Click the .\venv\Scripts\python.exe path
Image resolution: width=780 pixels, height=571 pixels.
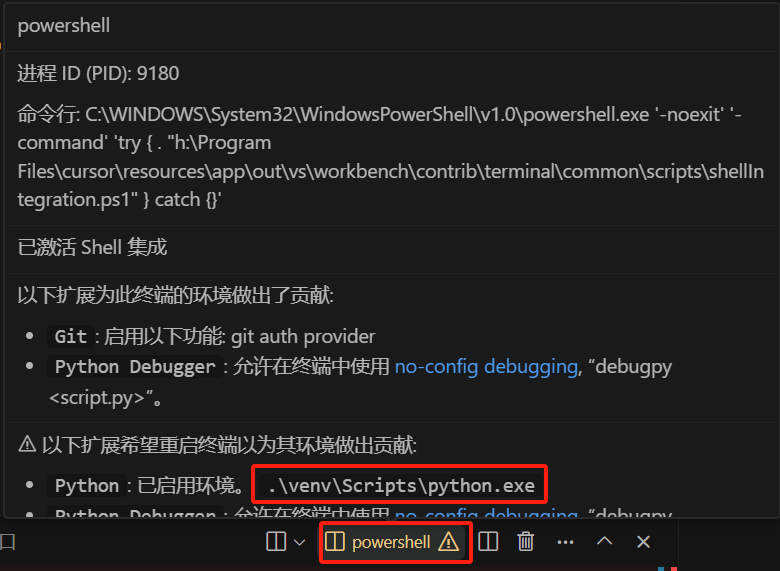point(401,485)
